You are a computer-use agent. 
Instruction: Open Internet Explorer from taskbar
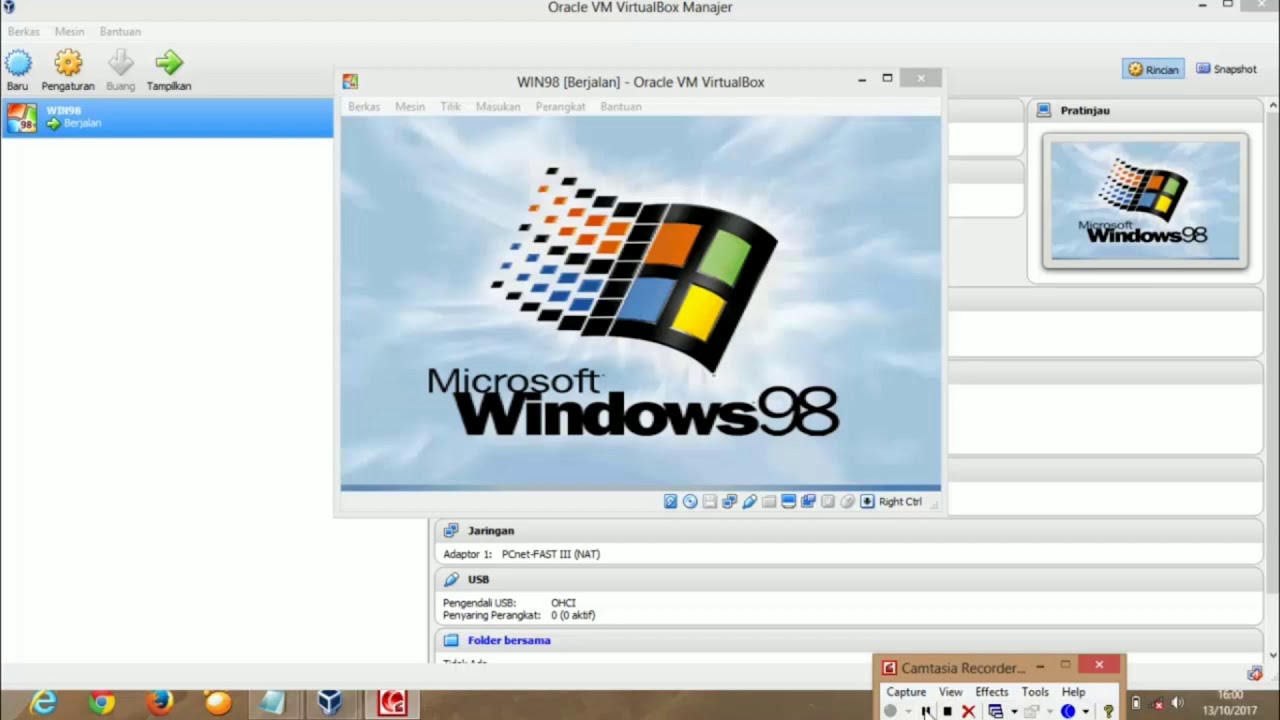[43, 704]
